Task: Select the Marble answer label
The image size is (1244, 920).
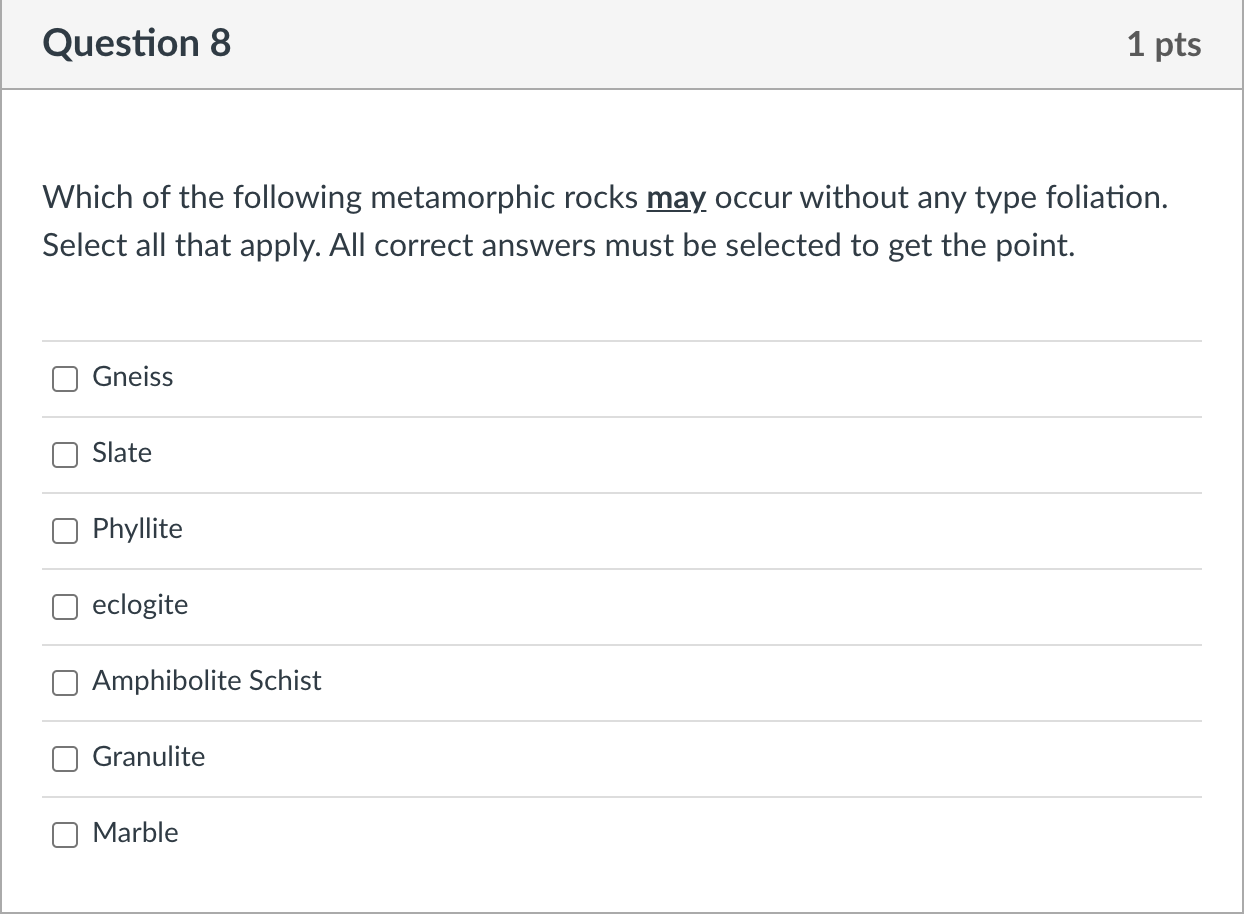Action: [135, 833]
